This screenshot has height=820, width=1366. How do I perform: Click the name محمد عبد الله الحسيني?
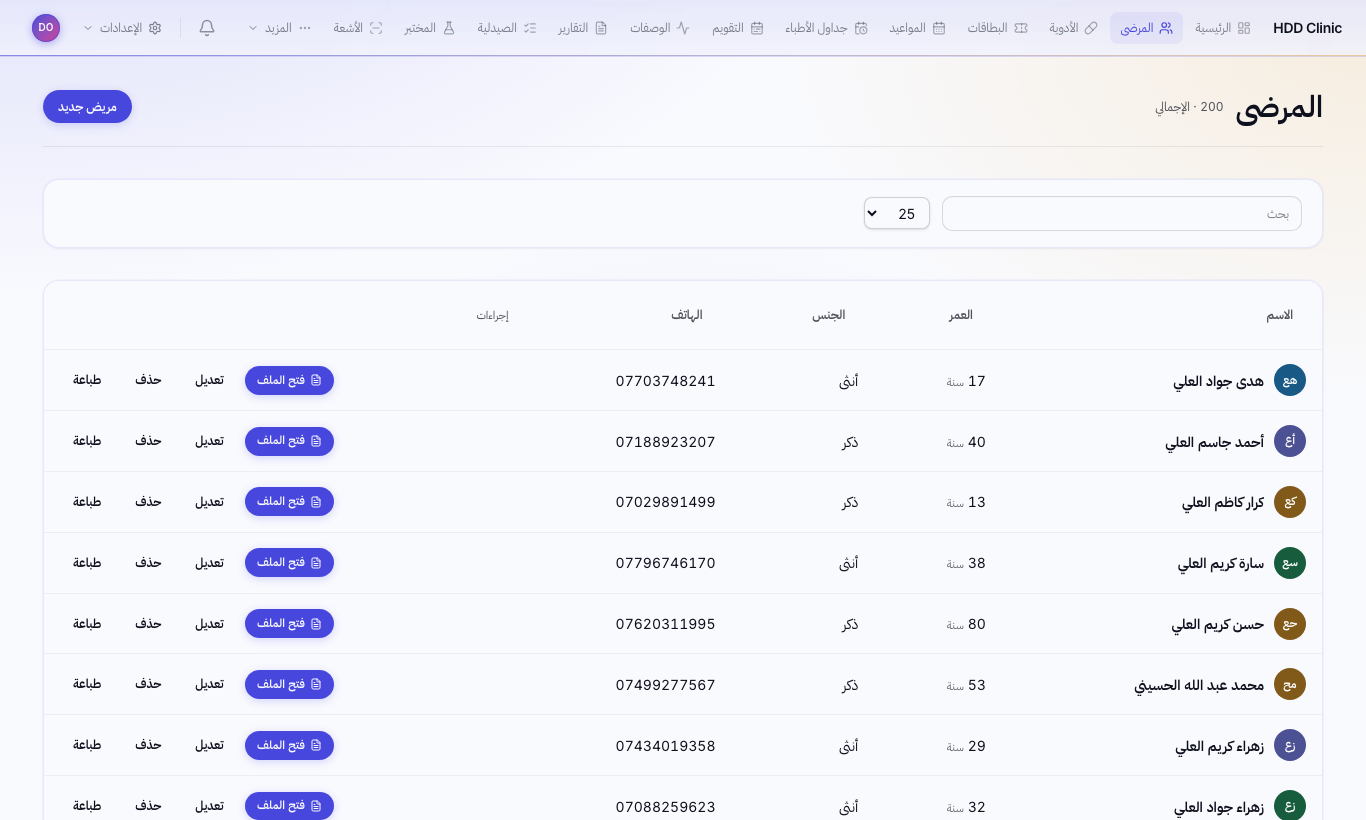point(1199,685)
